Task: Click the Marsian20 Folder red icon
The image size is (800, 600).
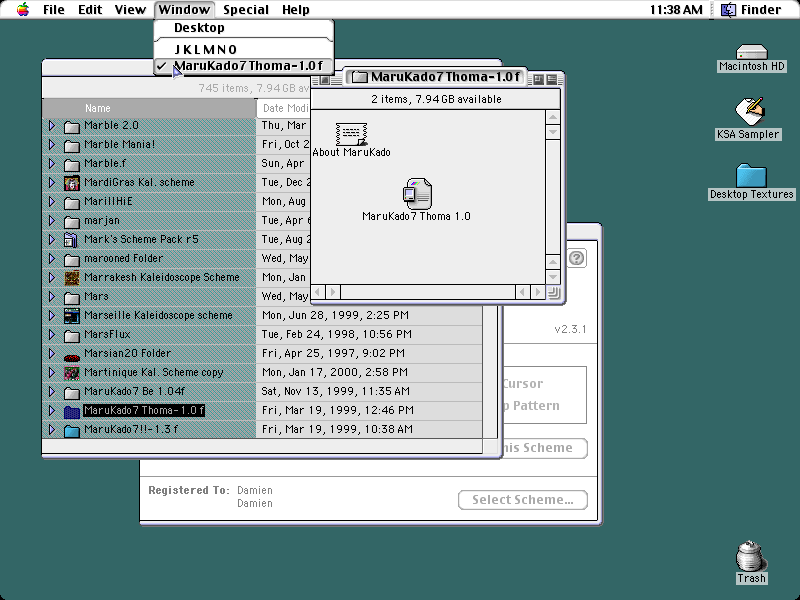Action: 72,356
